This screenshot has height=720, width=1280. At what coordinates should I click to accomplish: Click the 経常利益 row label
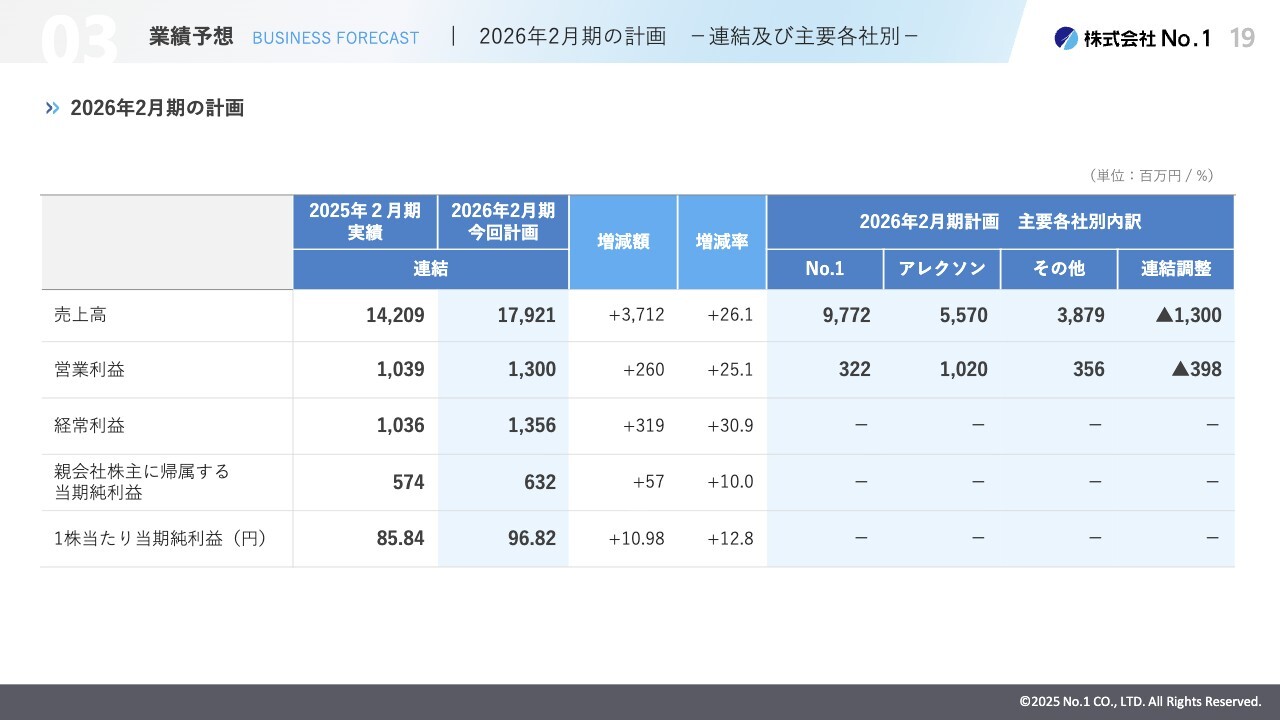[x=89, y=425]
